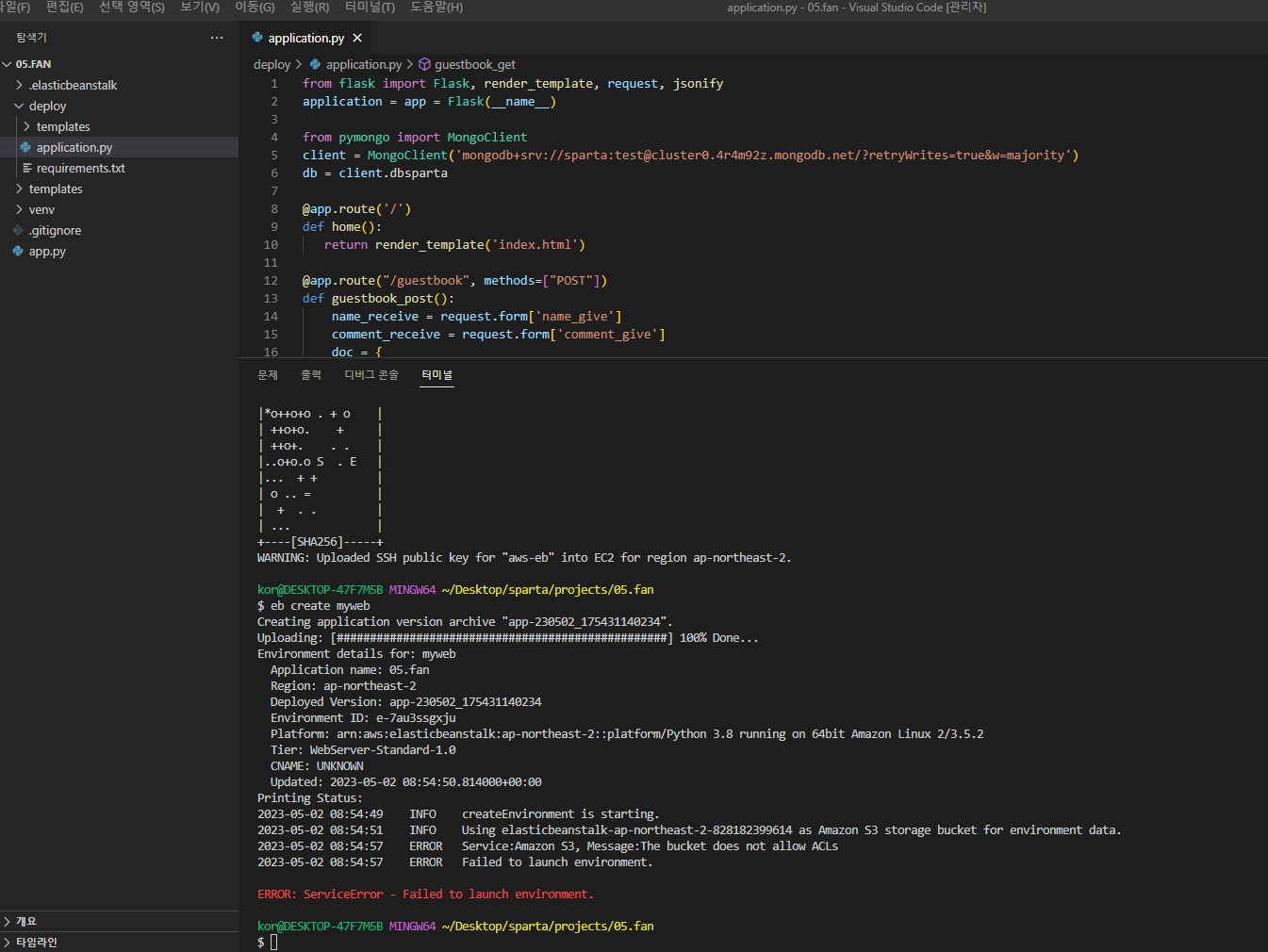
Task: Select the application.py editor tab
Action: 306,38
